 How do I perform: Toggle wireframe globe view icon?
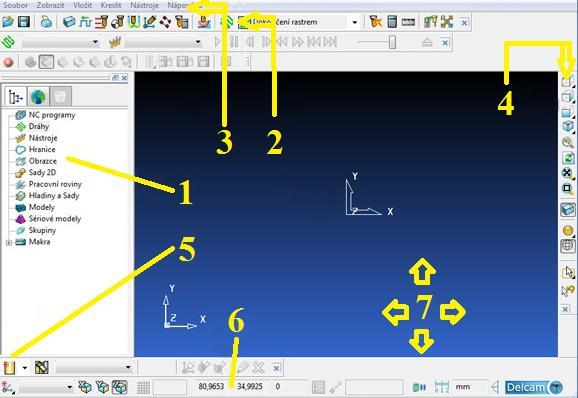tap(568, 246)
